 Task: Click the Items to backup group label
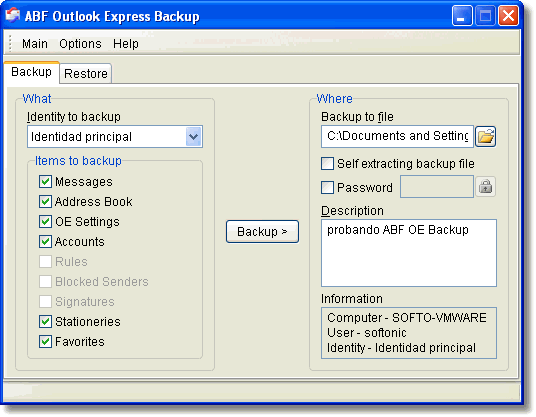(78, 161)
